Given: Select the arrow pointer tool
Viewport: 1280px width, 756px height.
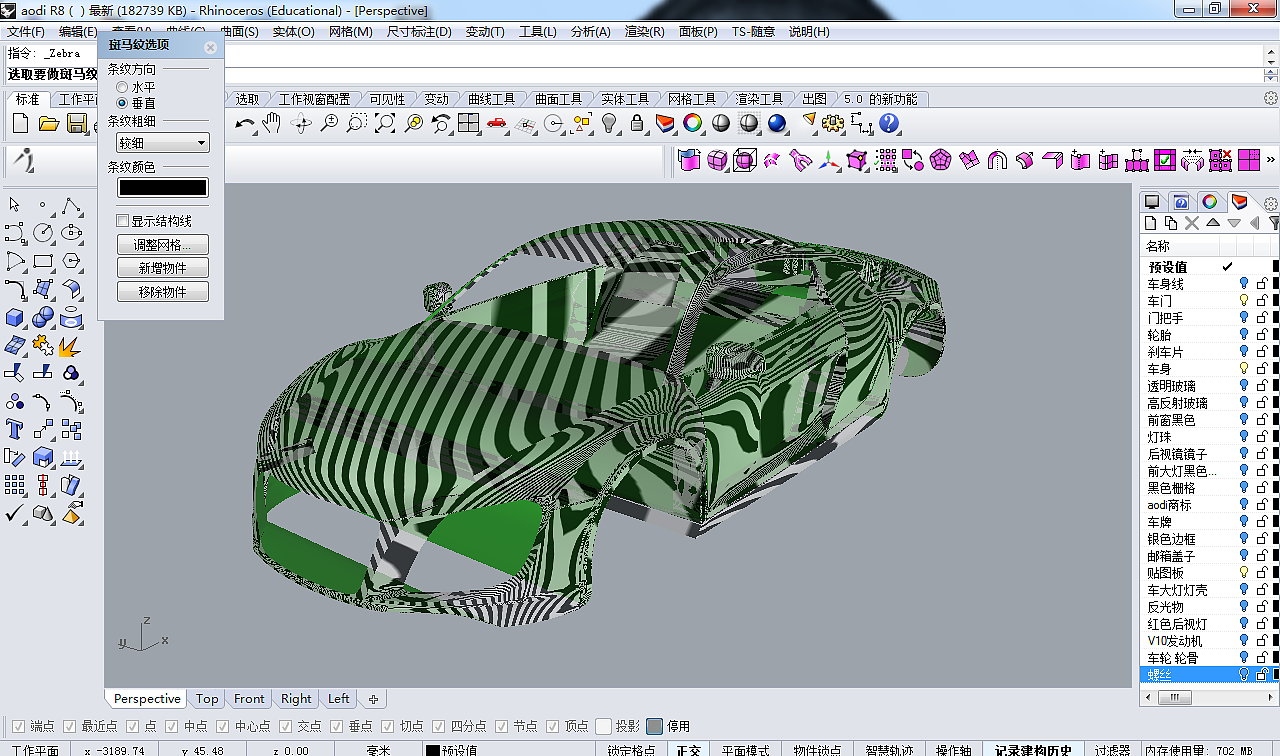Looking at the screenshot, I should point(15,205).
